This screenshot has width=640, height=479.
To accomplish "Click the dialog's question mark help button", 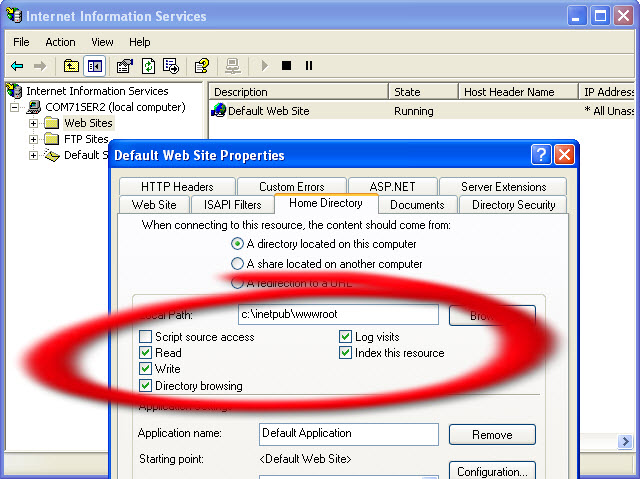I will (x=541, y=155).
